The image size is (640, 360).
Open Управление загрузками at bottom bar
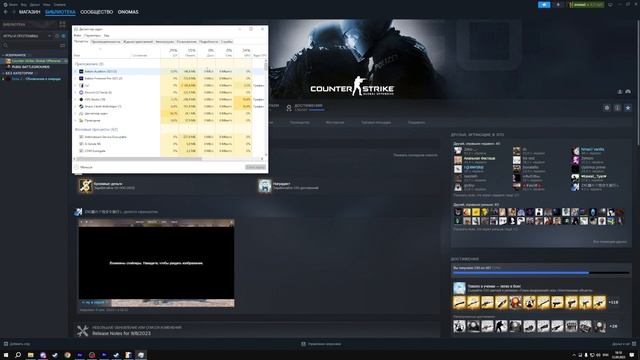(x=320, y=344)
